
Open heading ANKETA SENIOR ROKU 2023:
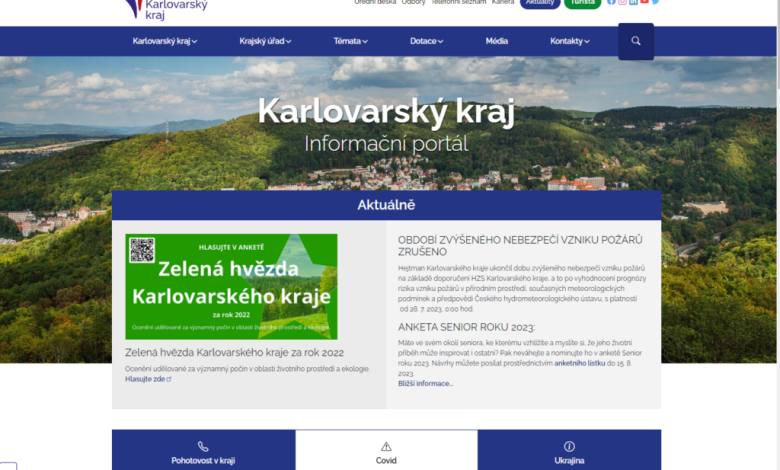466,327
